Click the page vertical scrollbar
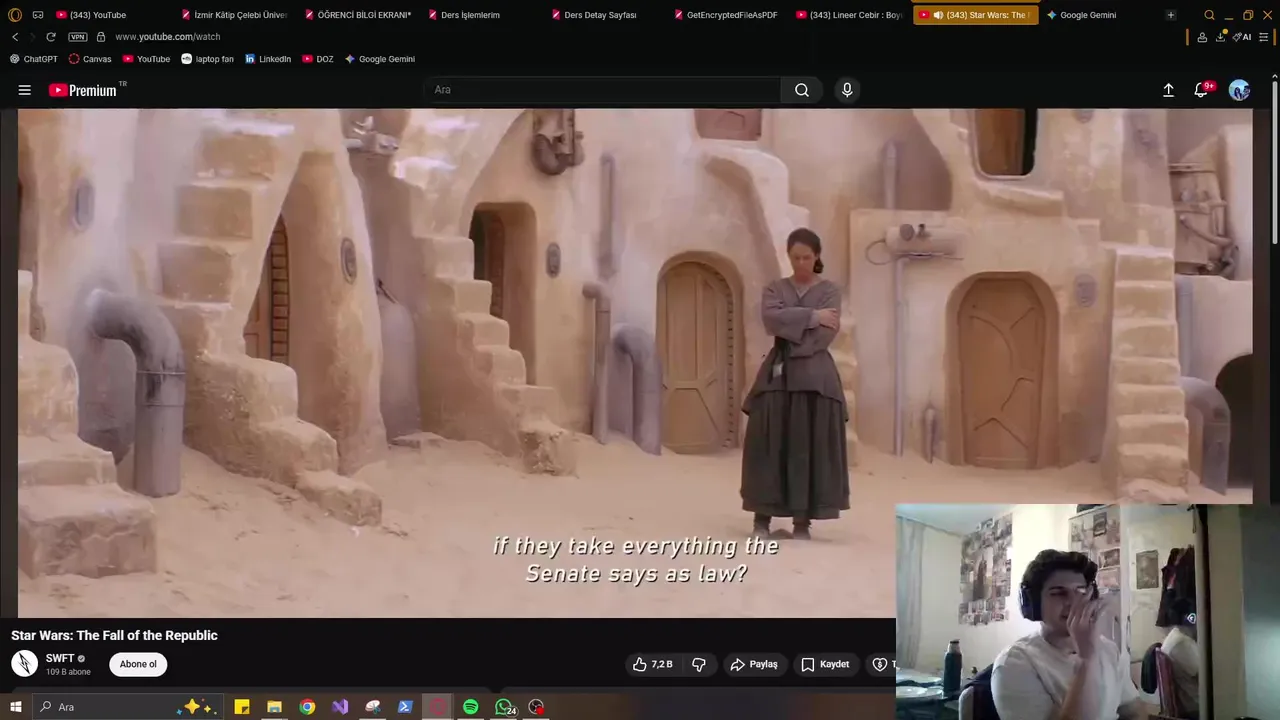Image resolution: width=1280 pixels, height=720 pixels. click(1274, 160)
